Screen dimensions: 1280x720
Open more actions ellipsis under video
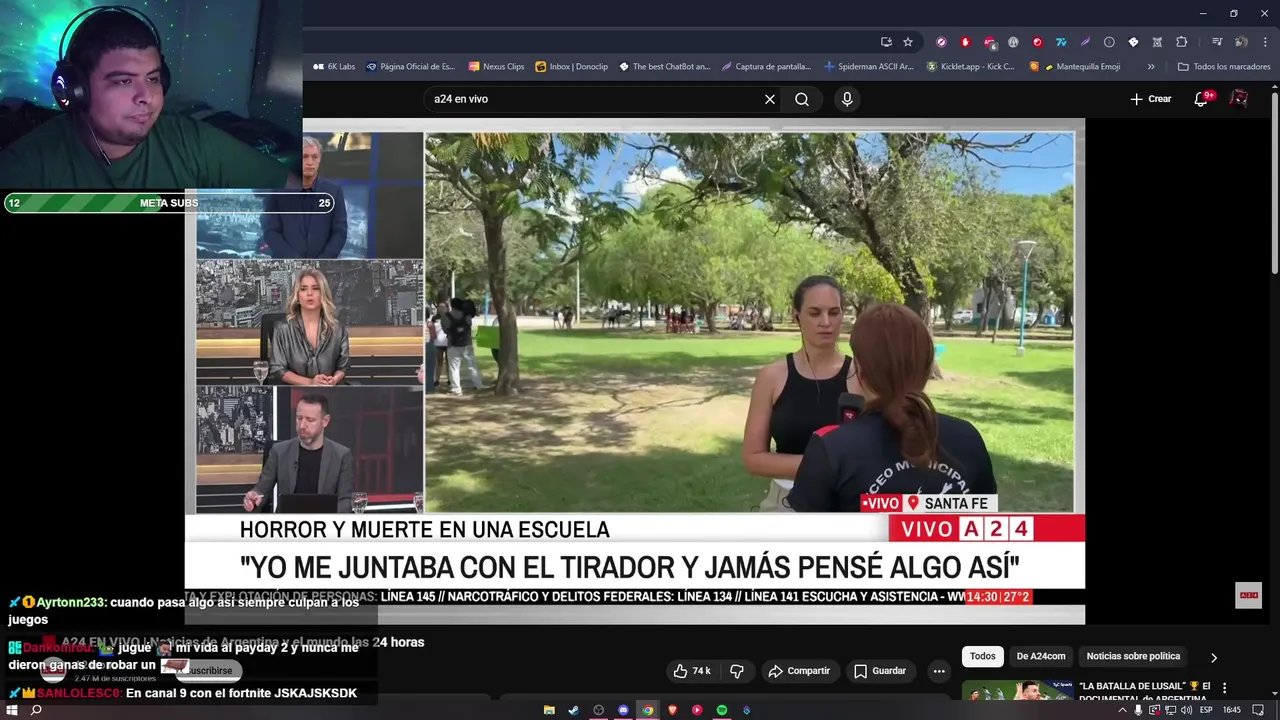tap(938, 671)
